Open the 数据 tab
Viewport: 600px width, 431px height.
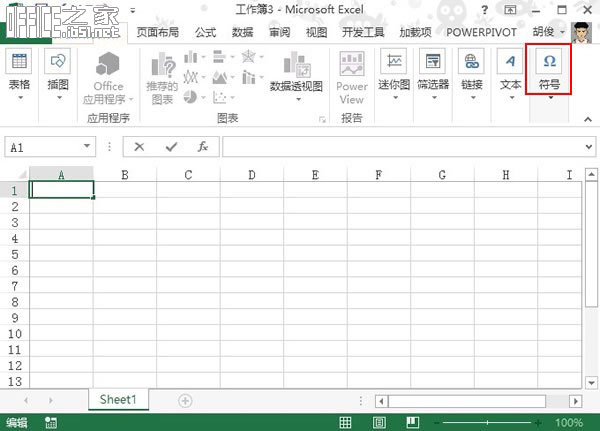(243, 32)
